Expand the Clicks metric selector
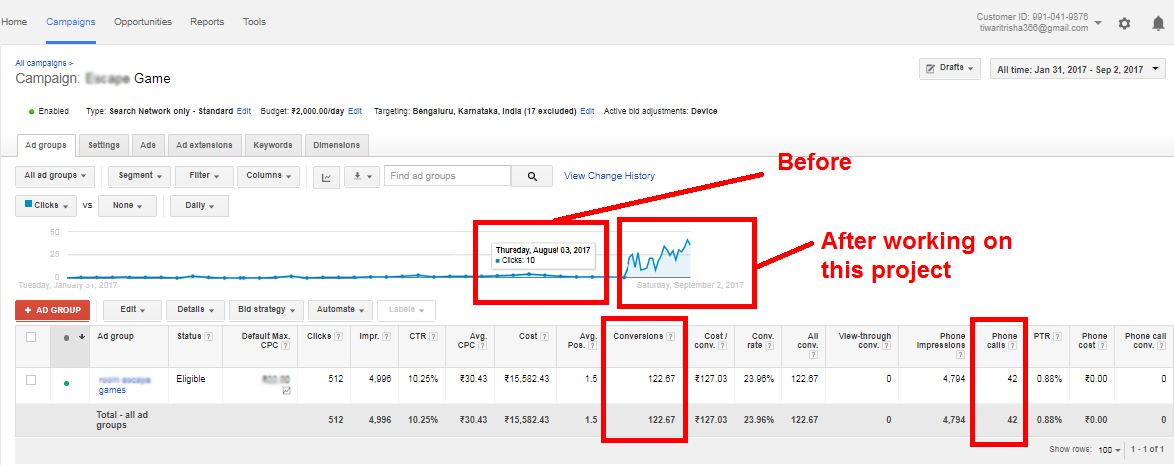Screen dimensions: 1174x465 (46, 206)
